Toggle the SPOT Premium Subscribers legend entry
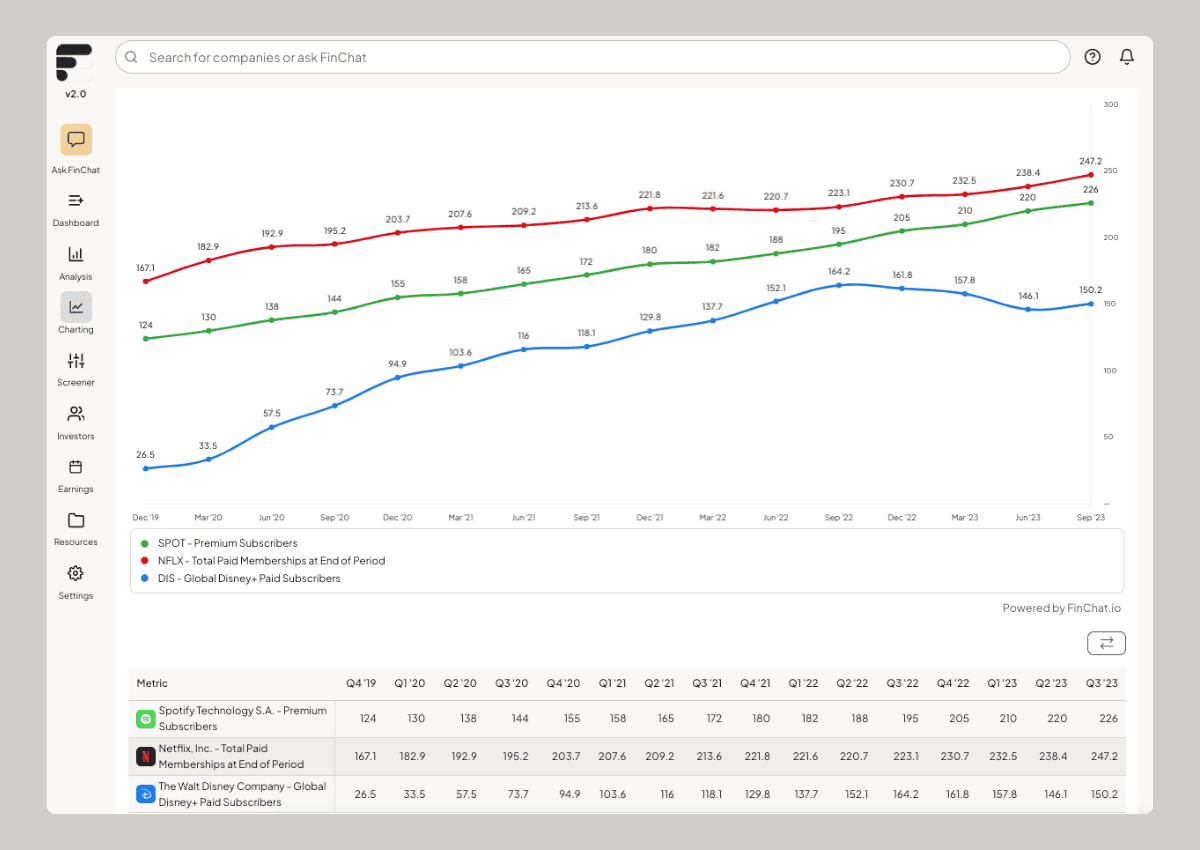The height and width of the screenshot is (850, 1200). (x=219, y=543)
